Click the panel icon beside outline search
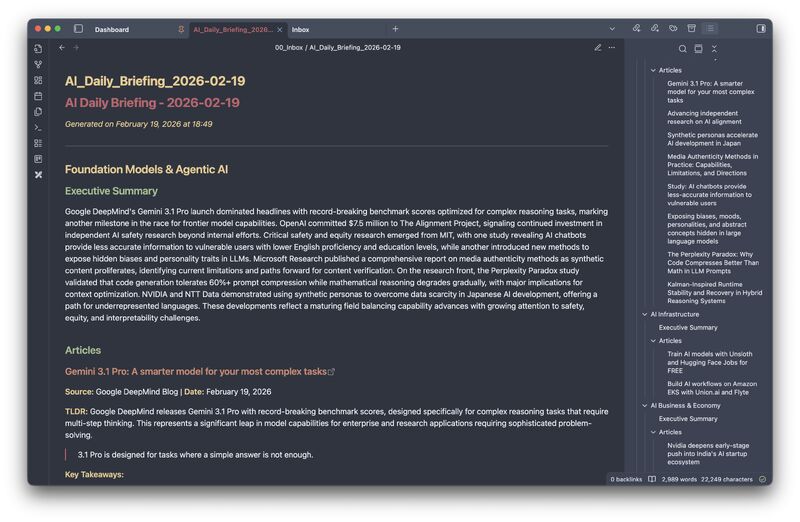800x522 pixels. coord(698,49)
